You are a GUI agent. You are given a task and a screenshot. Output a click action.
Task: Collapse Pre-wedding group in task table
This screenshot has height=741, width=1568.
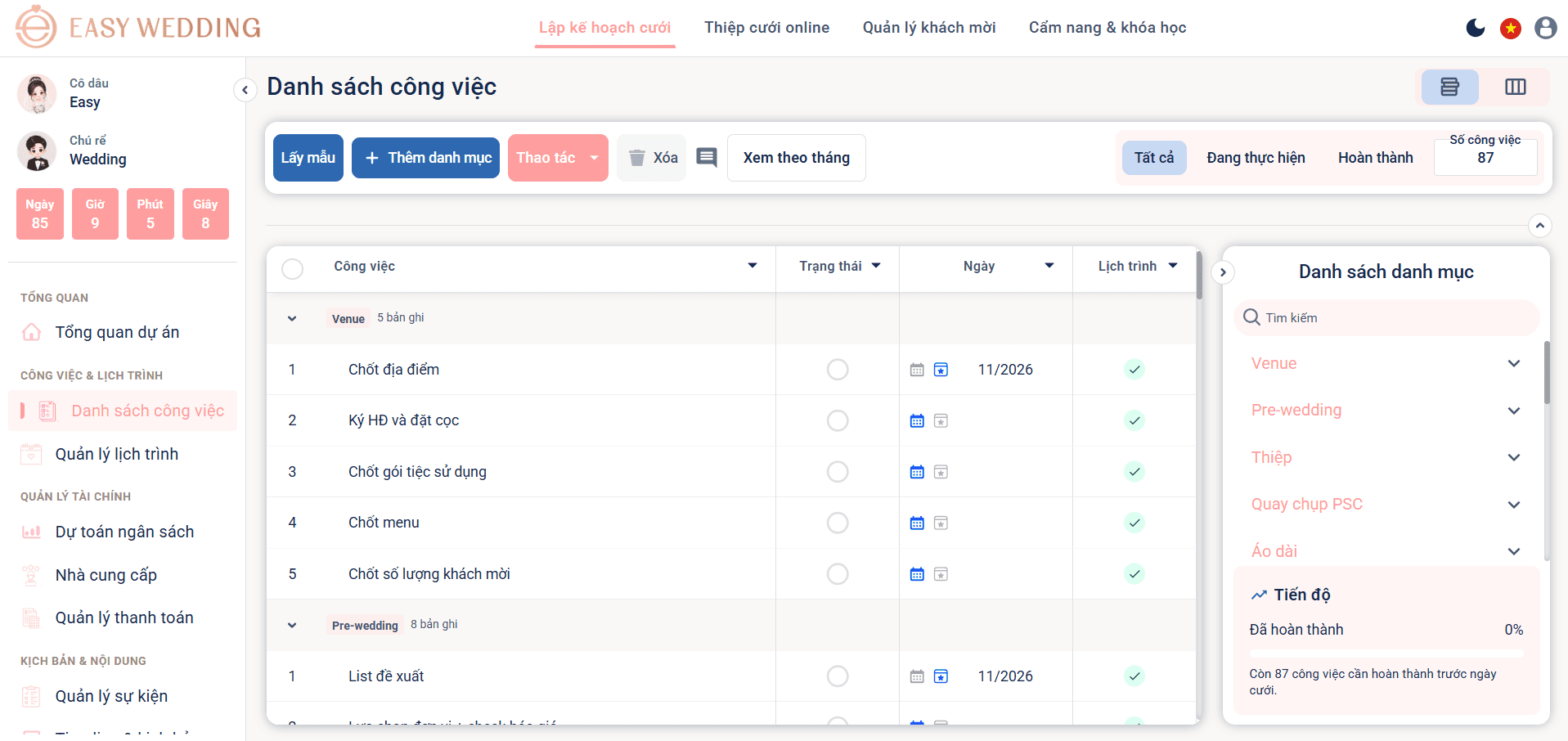click(292, 626)
